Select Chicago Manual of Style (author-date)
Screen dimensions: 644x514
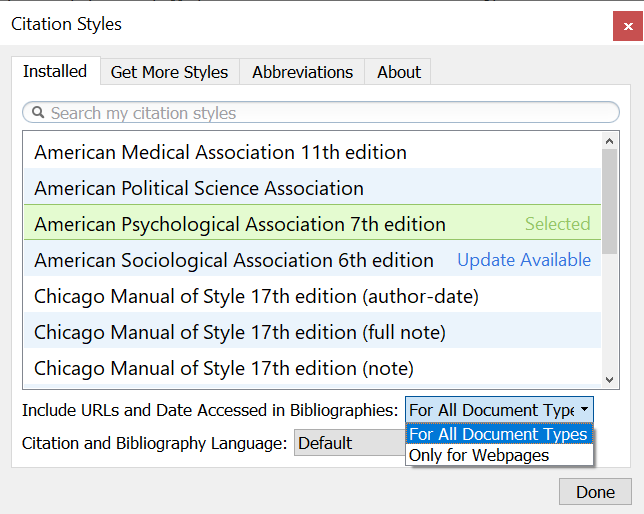(257, 296)
